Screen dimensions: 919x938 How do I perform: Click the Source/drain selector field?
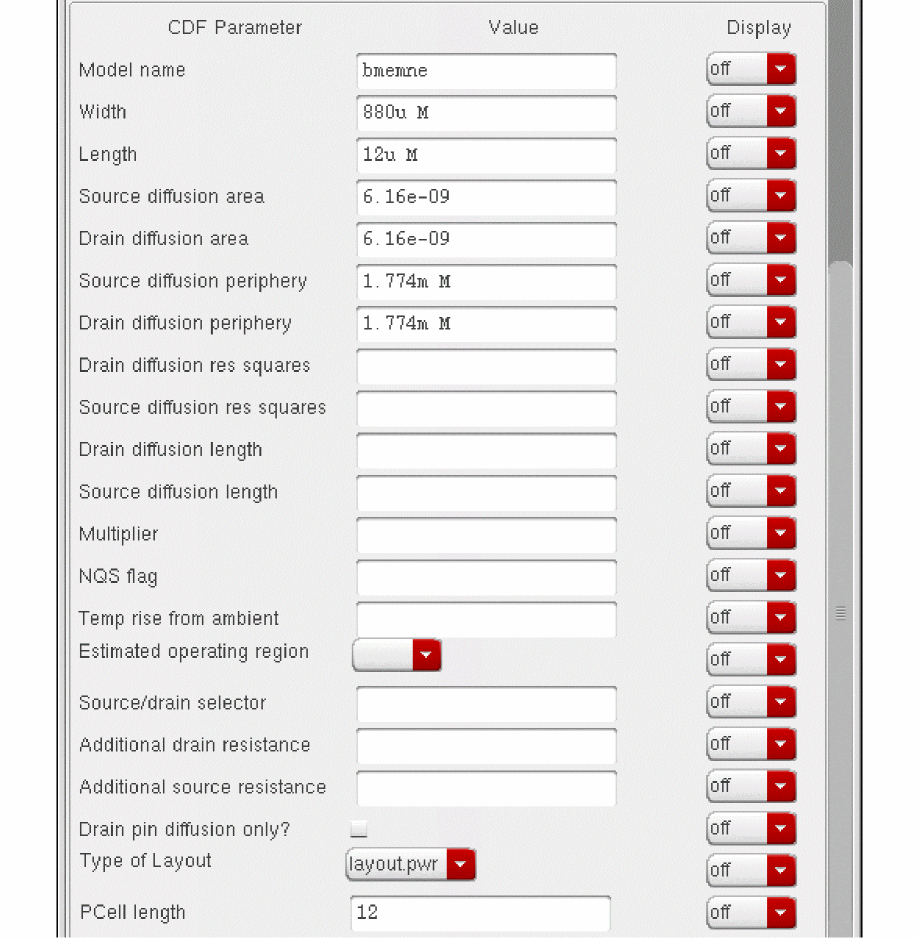tap(486, 704)
